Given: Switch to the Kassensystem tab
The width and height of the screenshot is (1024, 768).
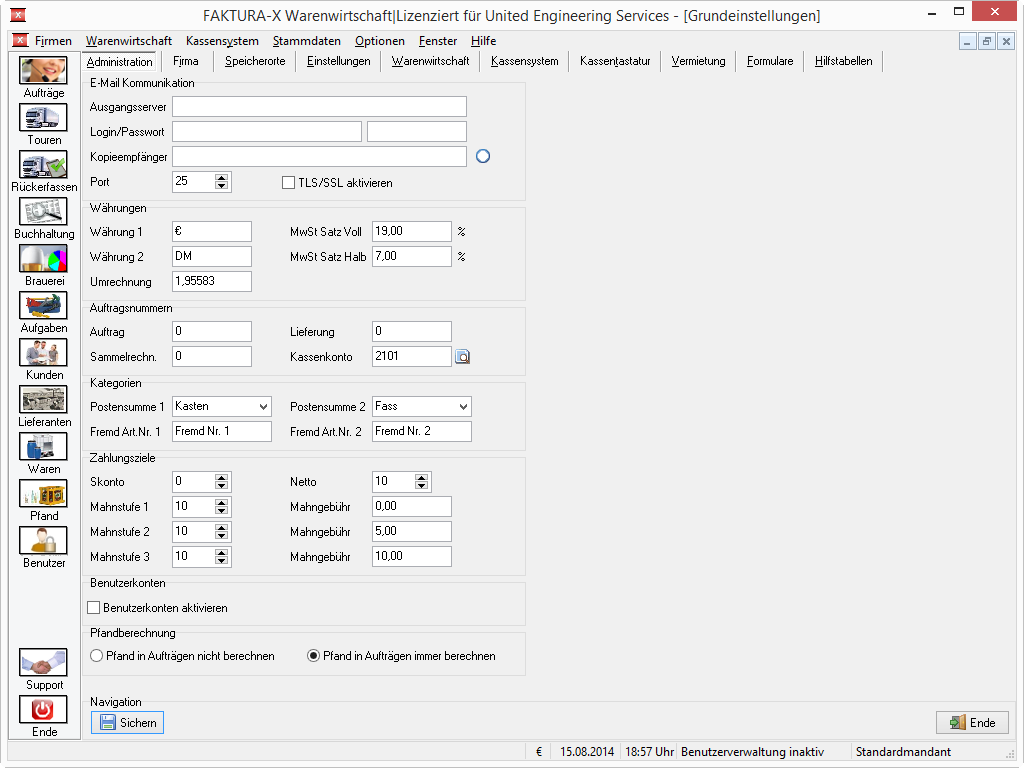Looking at the screenshot, I should [524, 61].
